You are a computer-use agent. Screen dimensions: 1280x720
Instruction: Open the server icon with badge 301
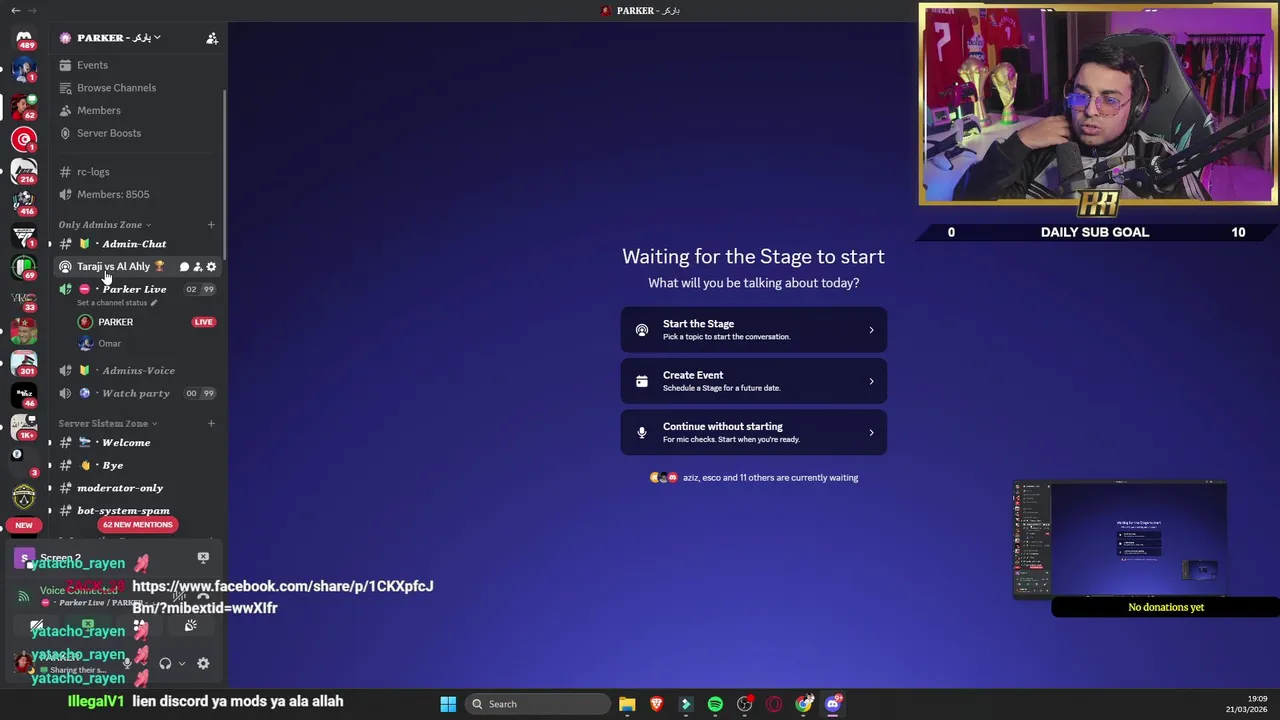pyautogui.click(x=24, y=363)
